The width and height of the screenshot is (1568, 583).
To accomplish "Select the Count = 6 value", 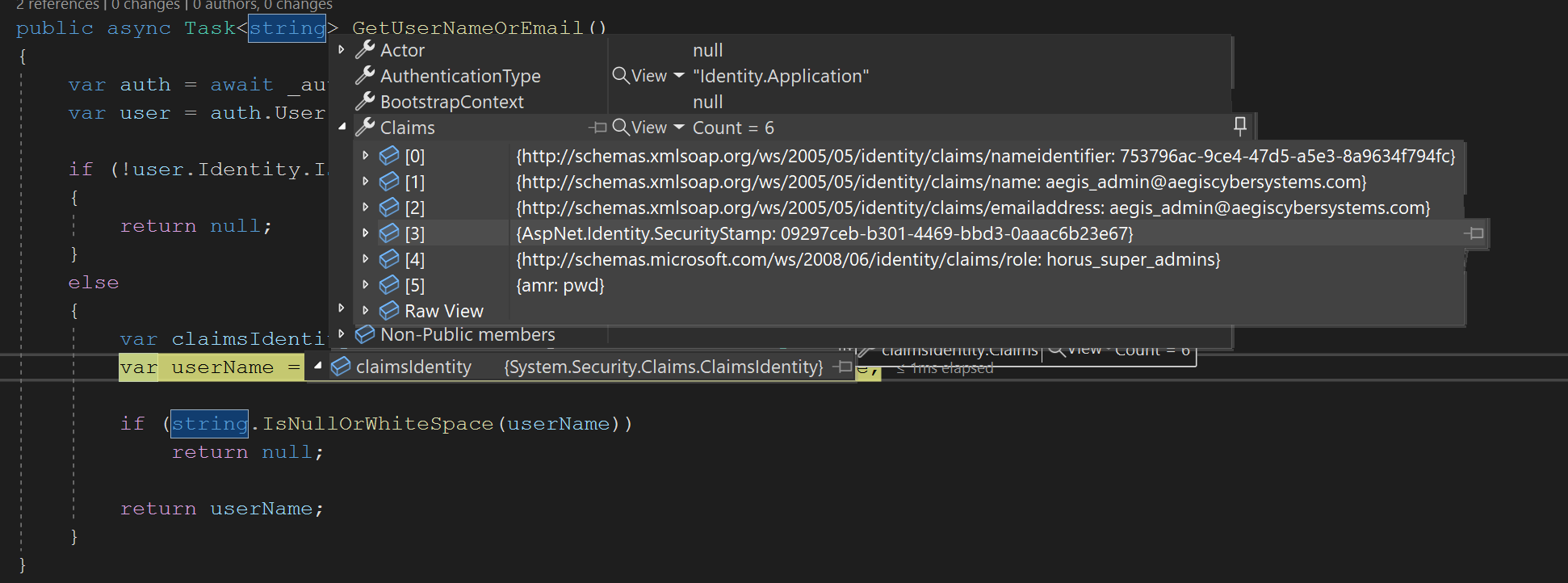I will tap(733, 128).
